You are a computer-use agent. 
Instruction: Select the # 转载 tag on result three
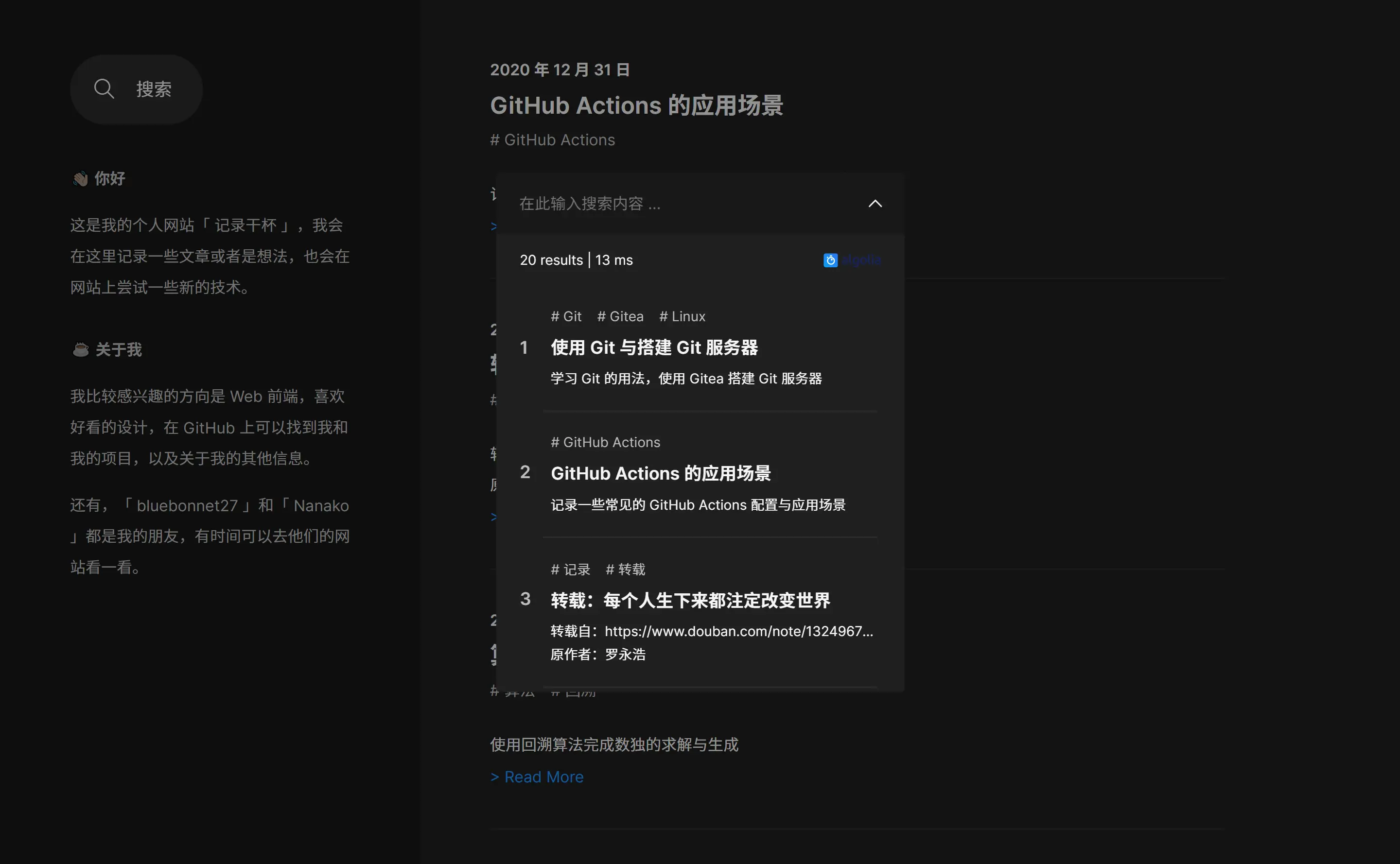(x=626, y=569)
